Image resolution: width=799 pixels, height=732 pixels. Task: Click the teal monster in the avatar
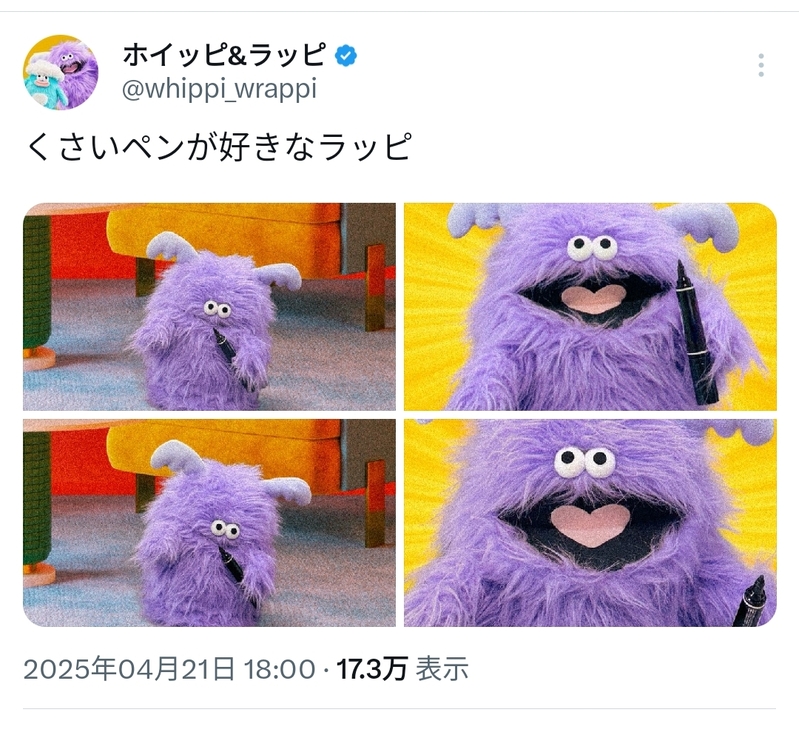click(x=45, y=86)
